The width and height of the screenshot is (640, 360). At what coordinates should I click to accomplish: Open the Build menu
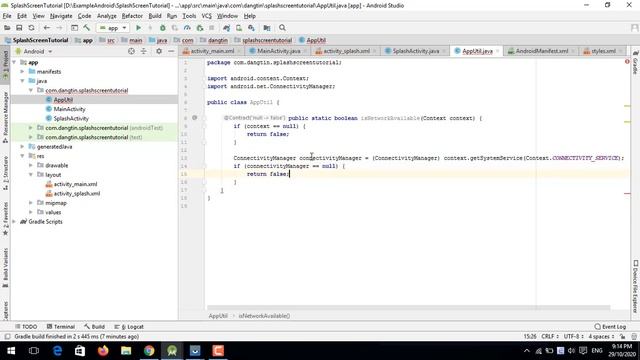pyautogui.click(x=155, y=16)
